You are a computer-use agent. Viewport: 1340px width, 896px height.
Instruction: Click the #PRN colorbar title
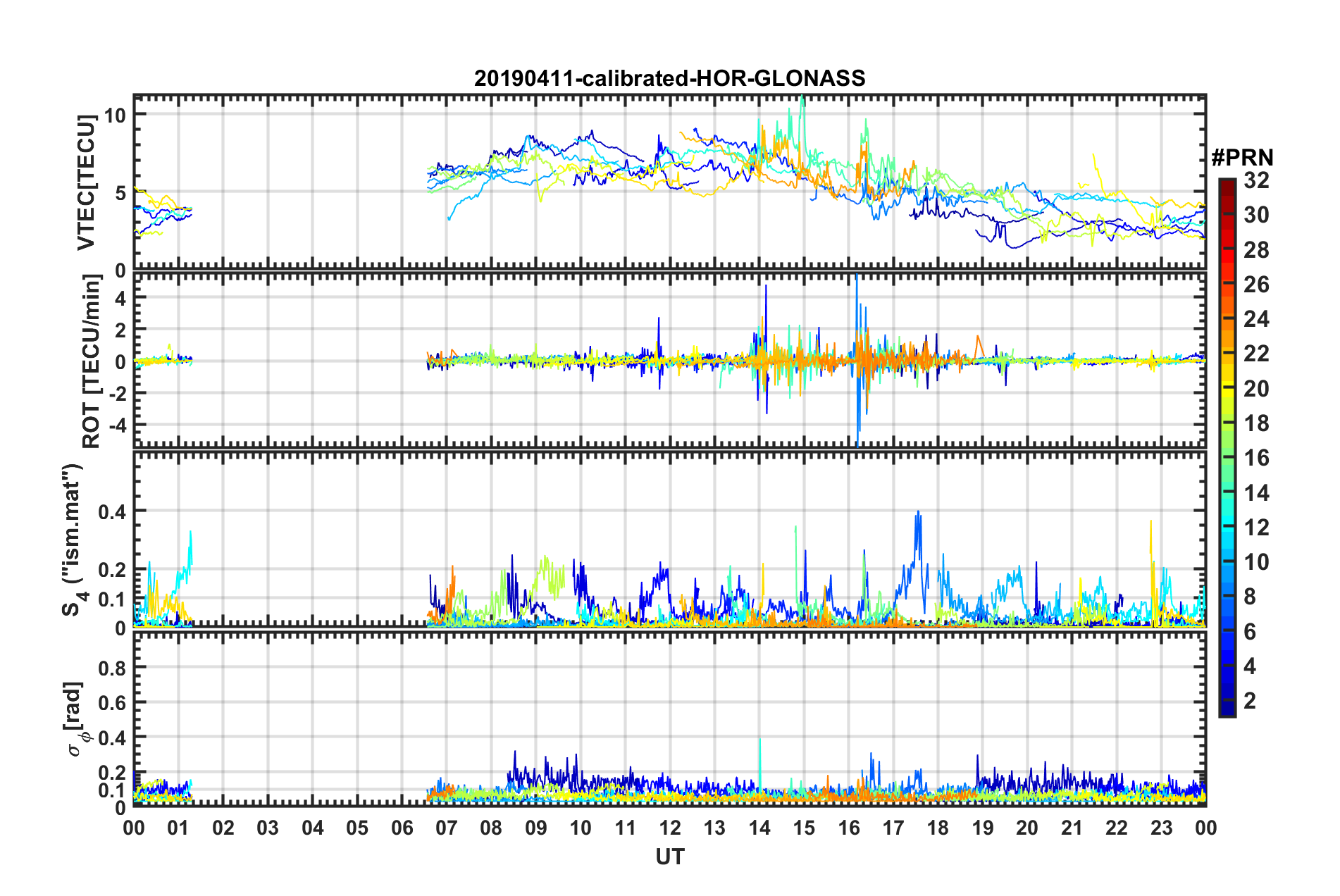click(1242, 158)
